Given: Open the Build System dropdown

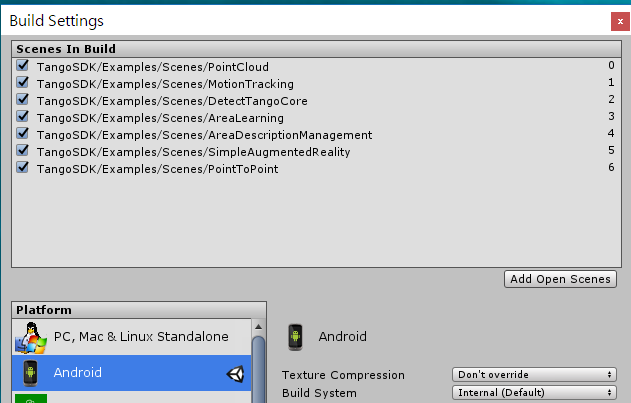Looking at the screenshot, I should (x=534, y=393).
